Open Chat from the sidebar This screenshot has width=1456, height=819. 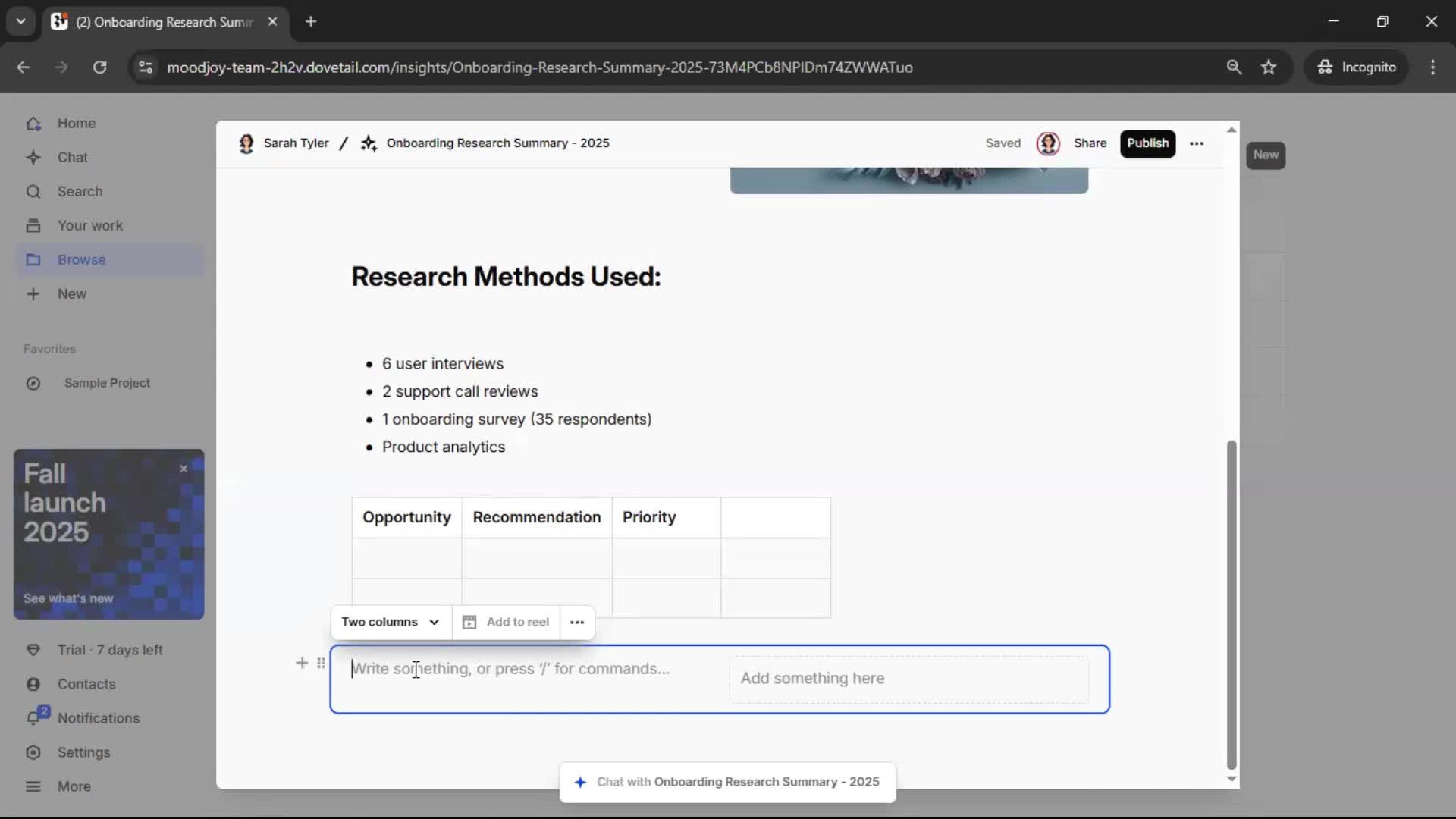pyautogui.click(x=72, y=158)
